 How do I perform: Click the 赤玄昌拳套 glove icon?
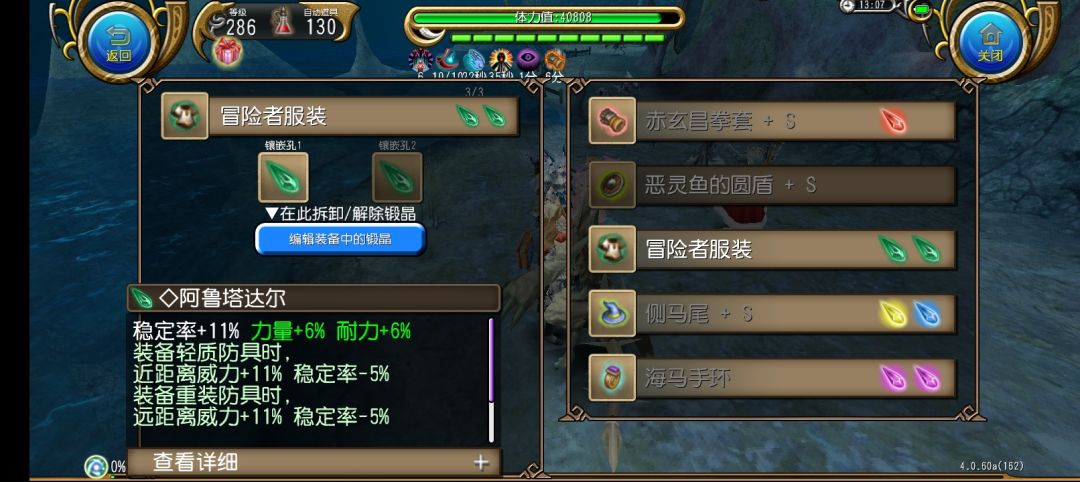(x=612, y=120)
